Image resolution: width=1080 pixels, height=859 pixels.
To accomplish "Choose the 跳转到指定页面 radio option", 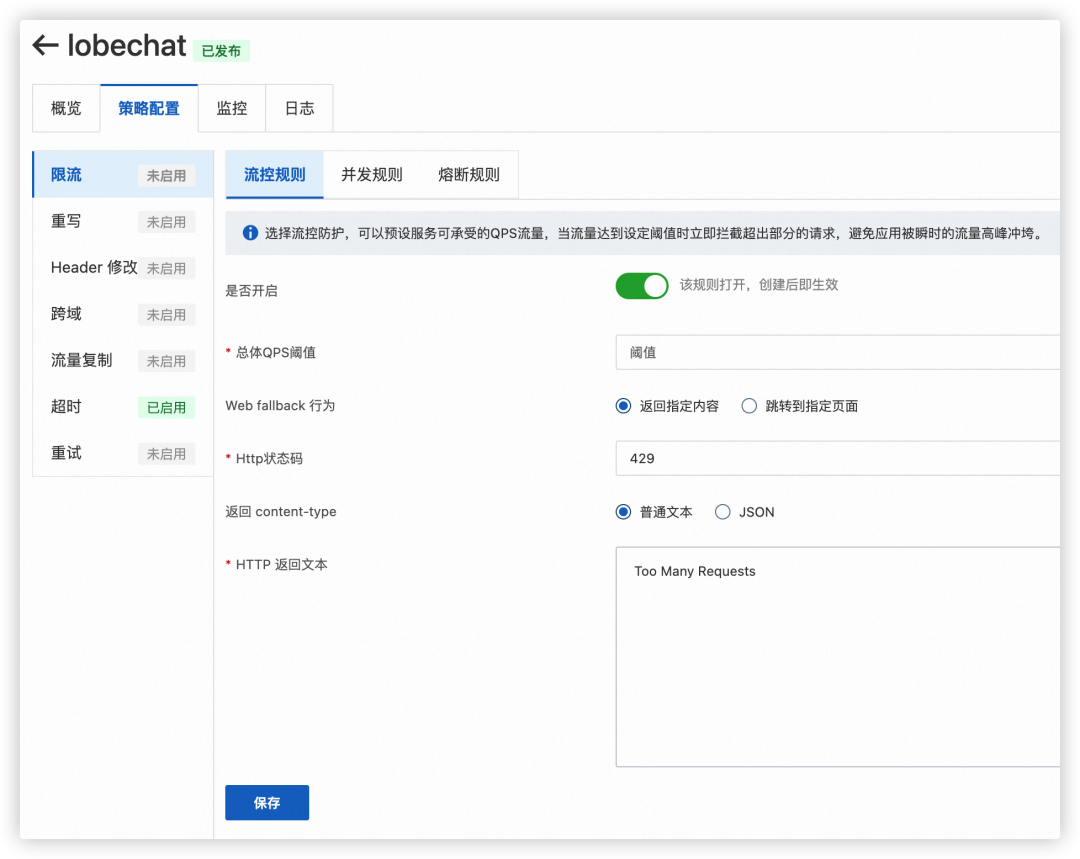I will click(x=749, y=406).
